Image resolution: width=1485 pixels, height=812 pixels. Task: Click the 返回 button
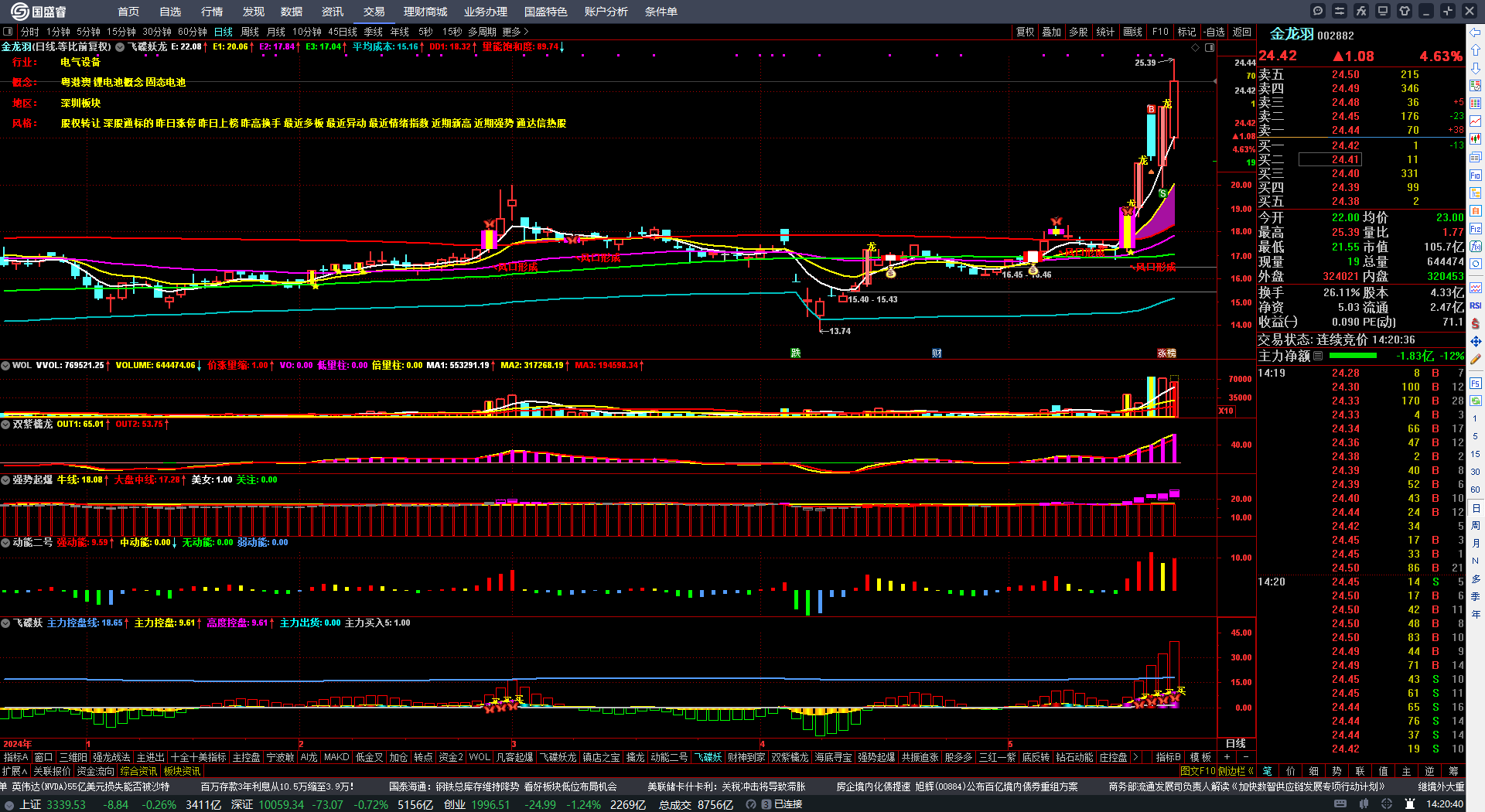1242,32
